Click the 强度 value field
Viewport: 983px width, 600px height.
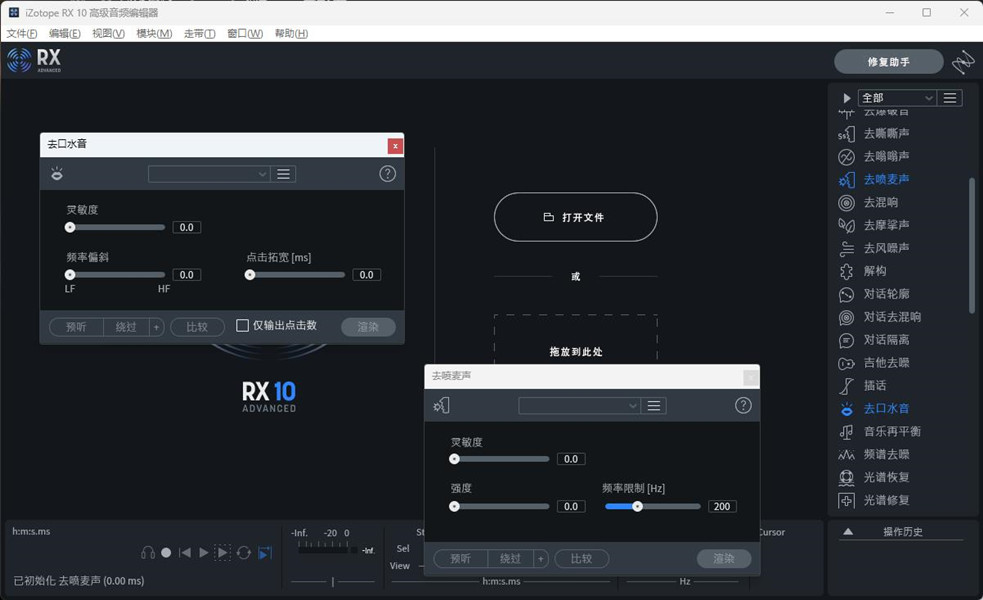tap(571, 507)
